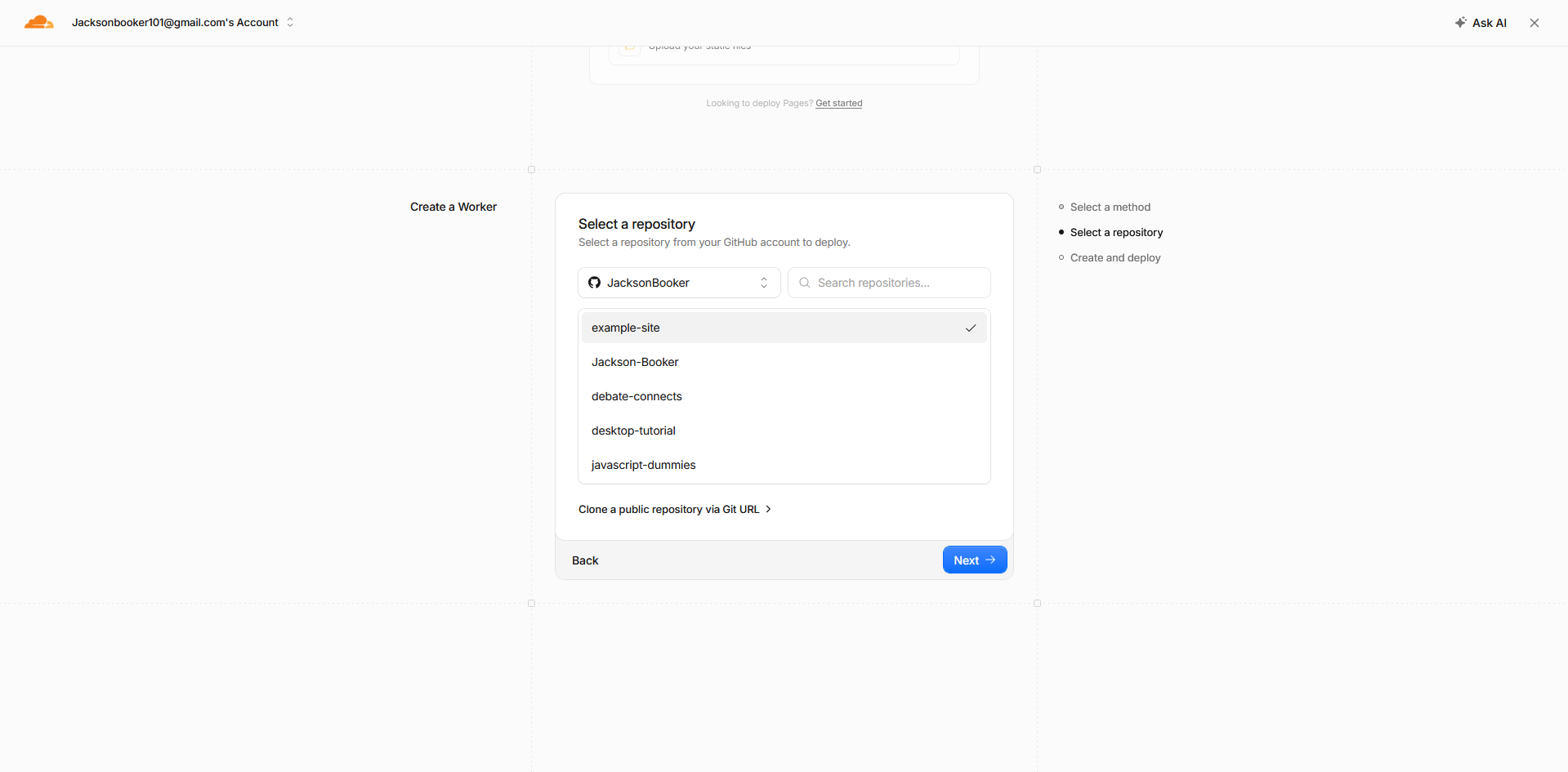Open the JacksonBooker GitHub account dropdown

(679, 283)
